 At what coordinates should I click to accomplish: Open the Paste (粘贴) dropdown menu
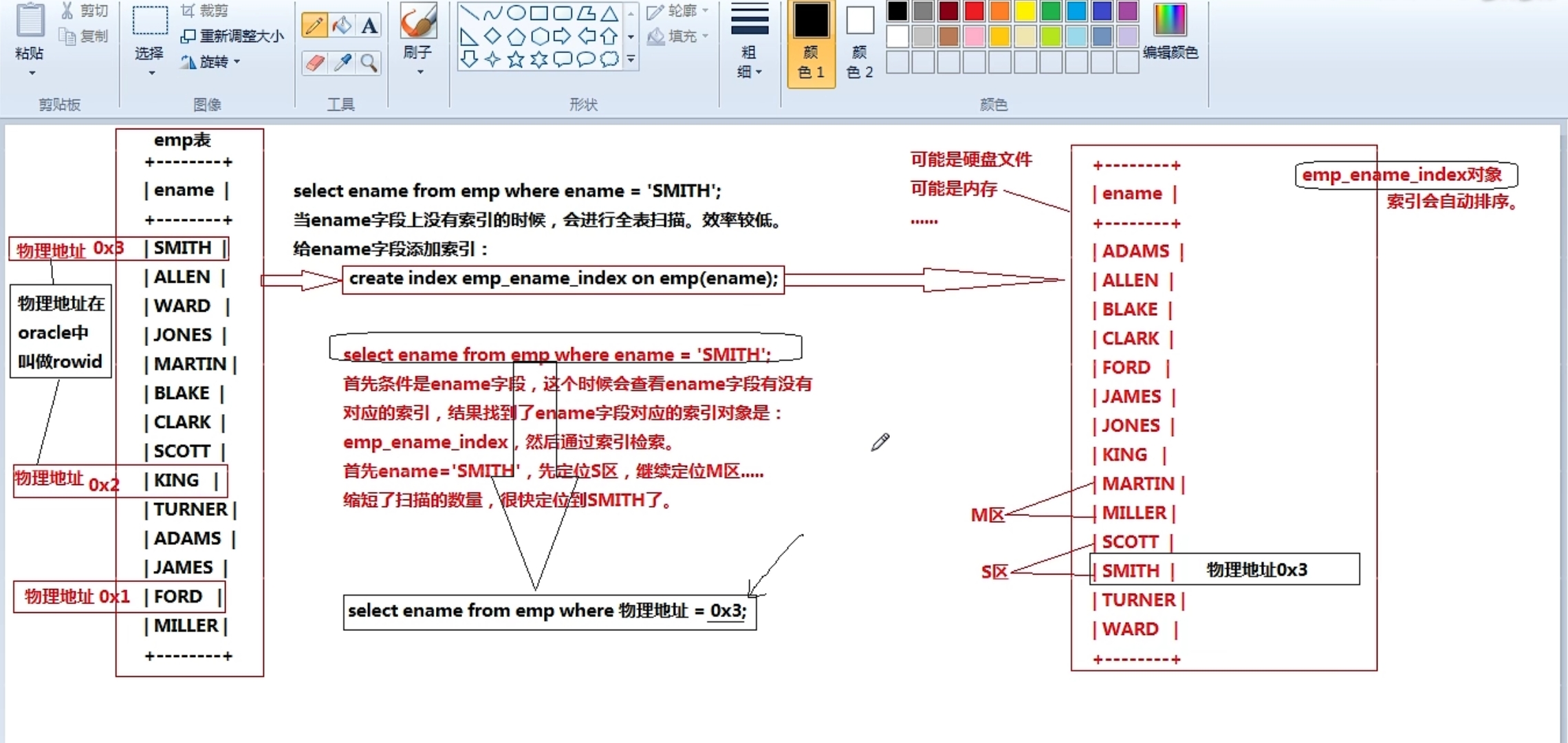click(30, 72)
